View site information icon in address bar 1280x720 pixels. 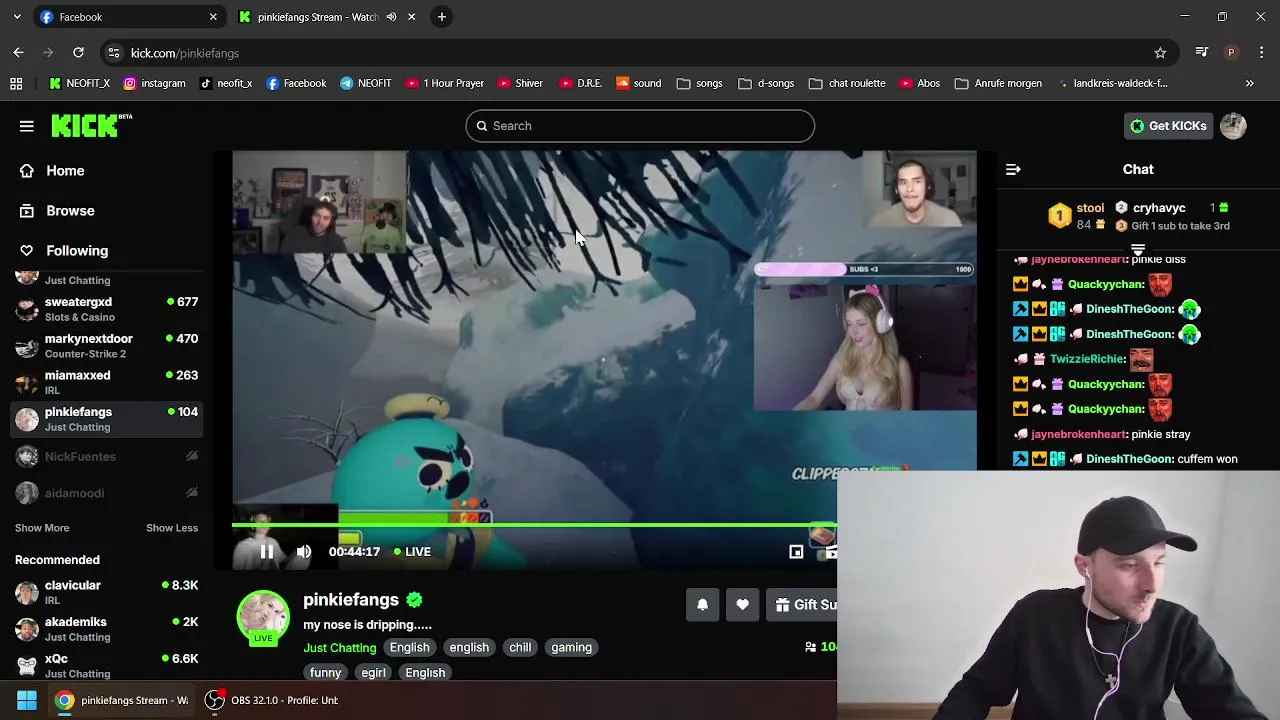click(x=114, y=53)
